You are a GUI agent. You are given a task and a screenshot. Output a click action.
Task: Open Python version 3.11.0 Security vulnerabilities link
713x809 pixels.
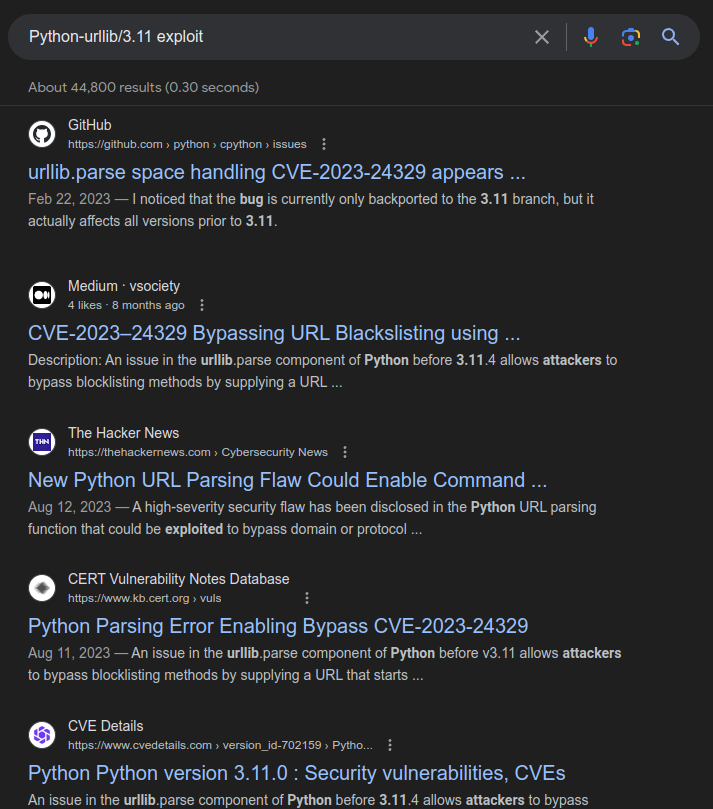296,773
